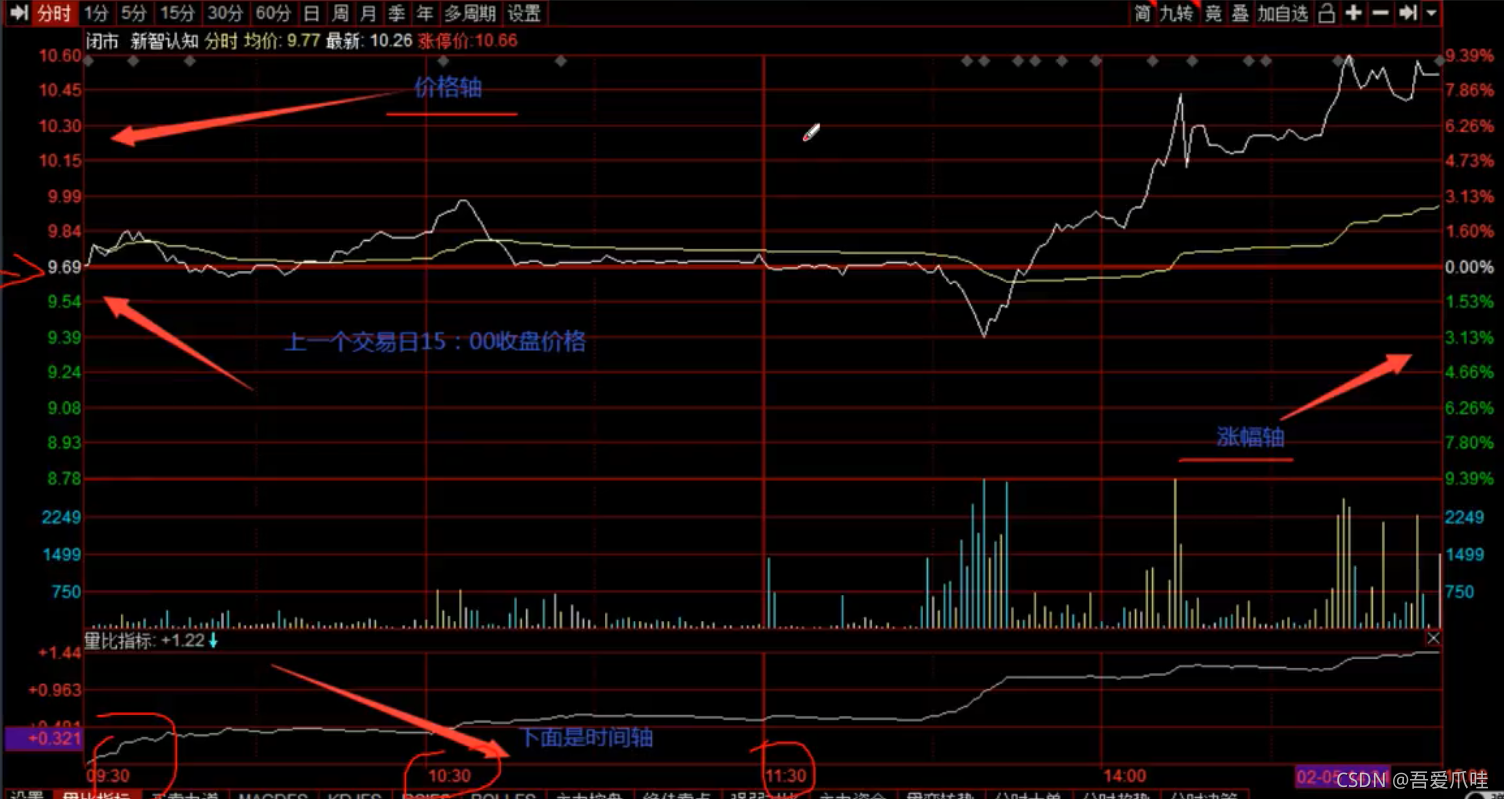Open the 设置 settings button in toolbar
Viewport: 1504px width, 799px height.
coord(524,13)
